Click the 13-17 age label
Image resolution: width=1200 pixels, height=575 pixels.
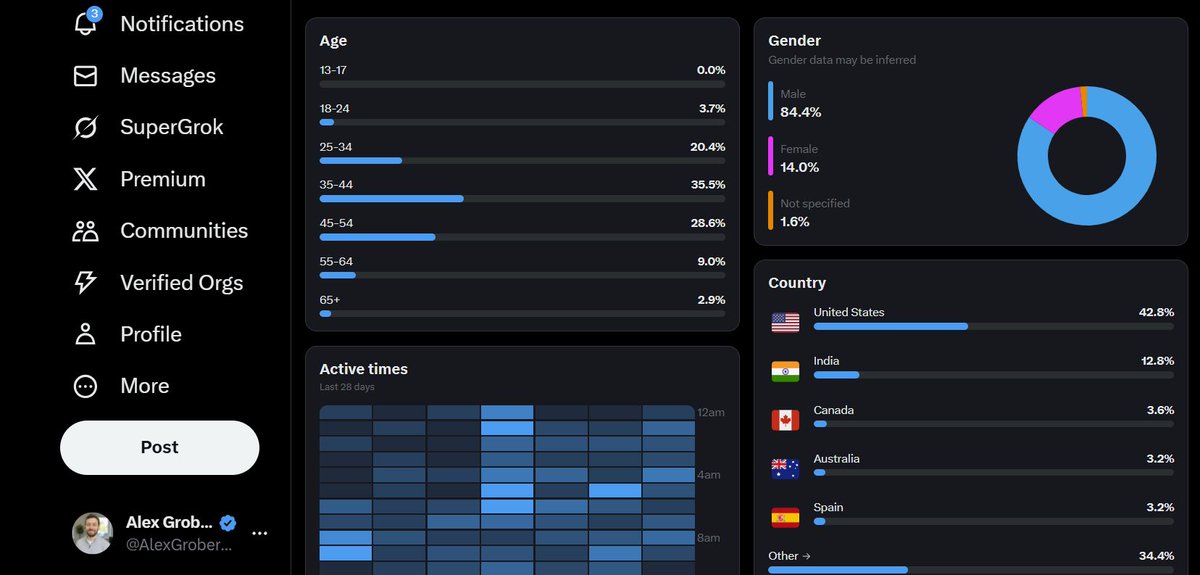click(333, 70)
